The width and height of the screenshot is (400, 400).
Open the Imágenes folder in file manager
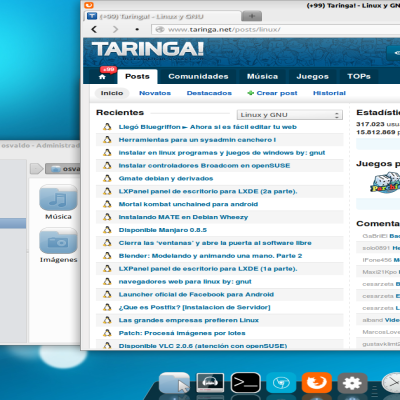click(x=58, y=241)
